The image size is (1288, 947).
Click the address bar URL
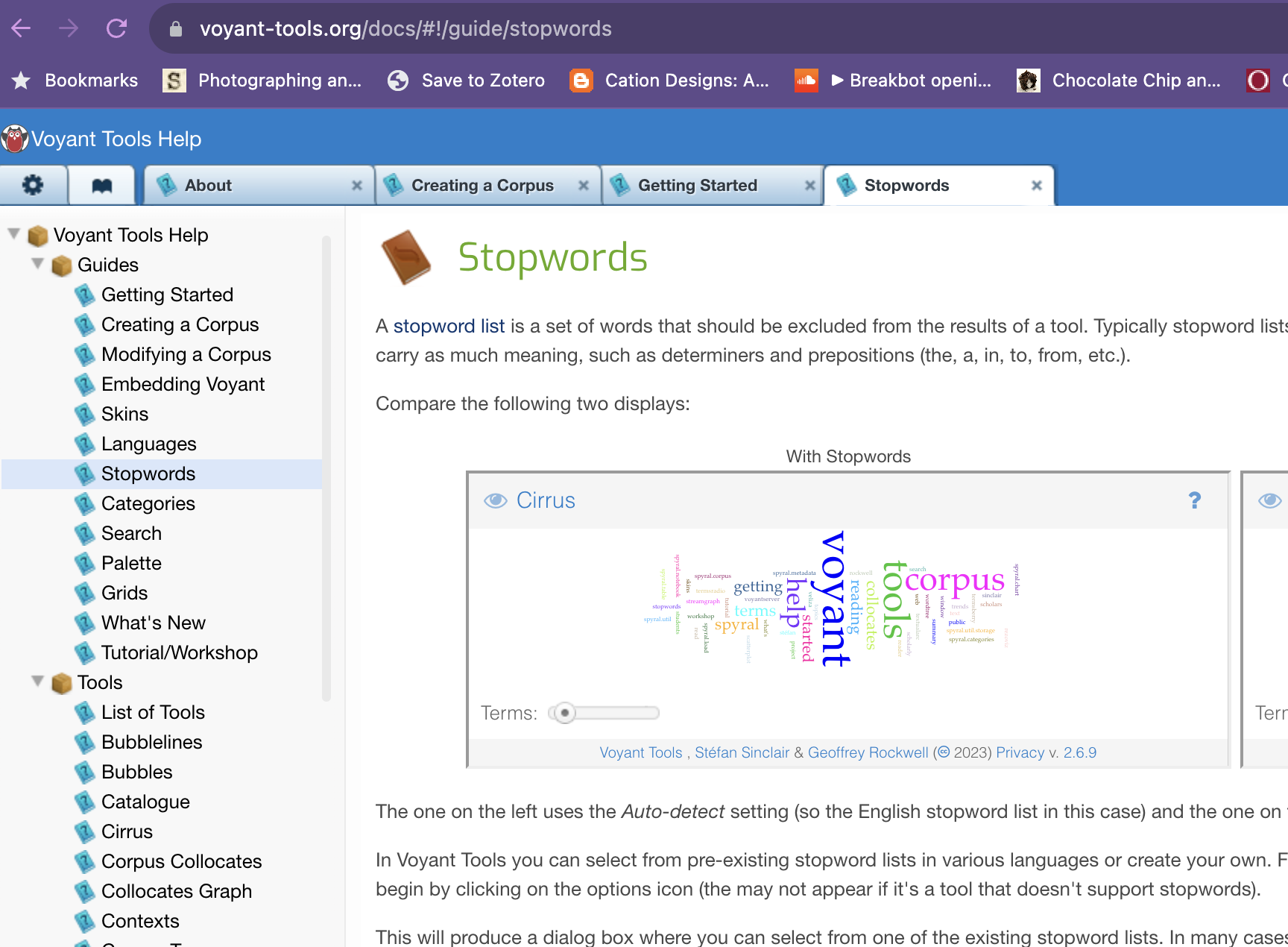pyautogui.click(x=405, y=28)
